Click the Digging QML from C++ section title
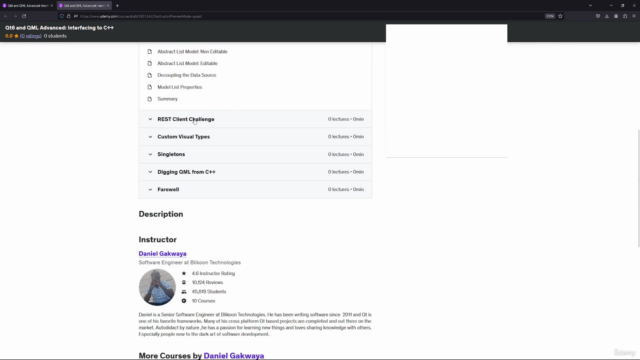The height and width of the screenshot is (360, 640). (x=187, y=172)
